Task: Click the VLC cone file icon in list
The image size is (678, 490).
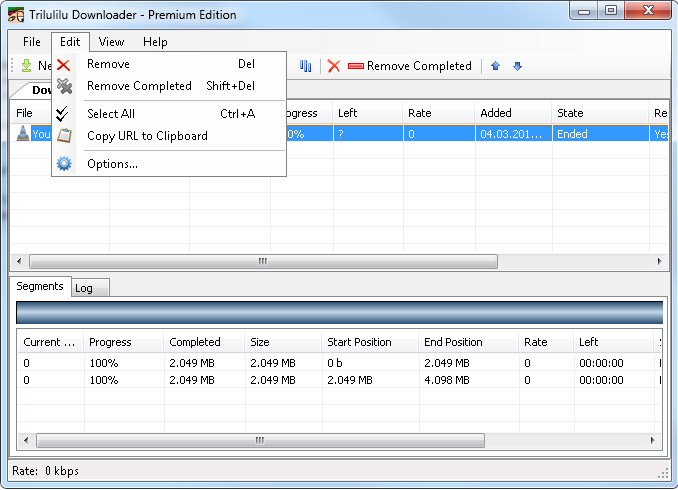Action: point(22,133)
